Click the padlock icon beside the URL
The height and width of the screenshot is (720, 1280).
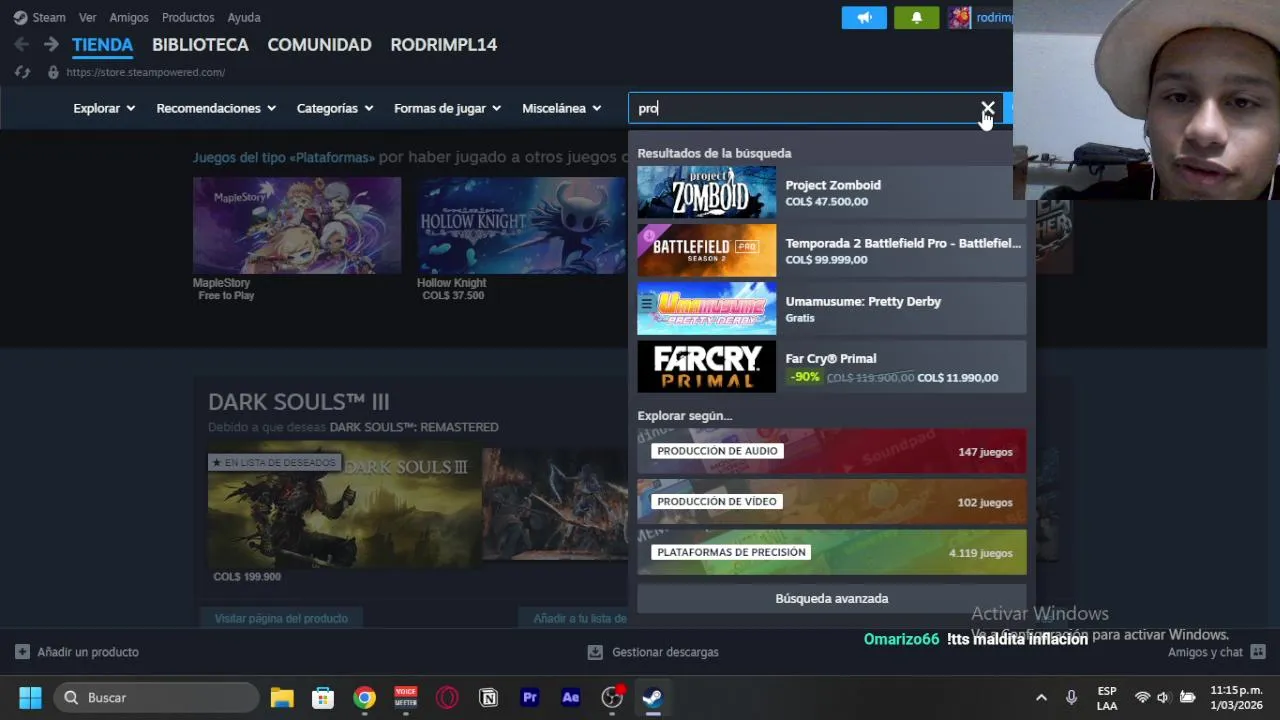(53, 72)
